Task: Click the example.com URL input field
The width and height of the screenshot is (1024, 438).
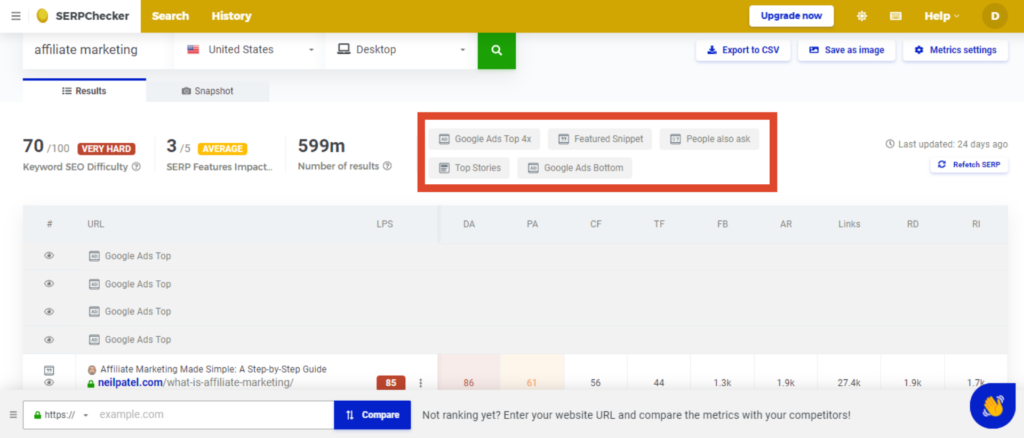Action: coord(214,415)
